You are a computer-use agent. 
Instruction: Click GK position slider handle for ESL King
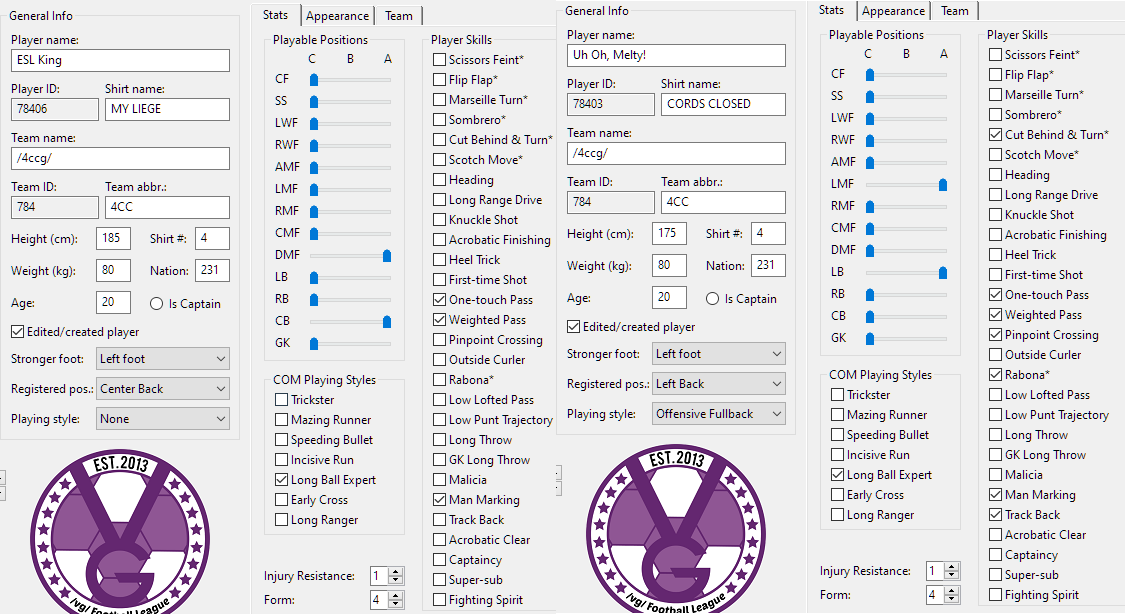pyautogui.click(x=314, y=344)
